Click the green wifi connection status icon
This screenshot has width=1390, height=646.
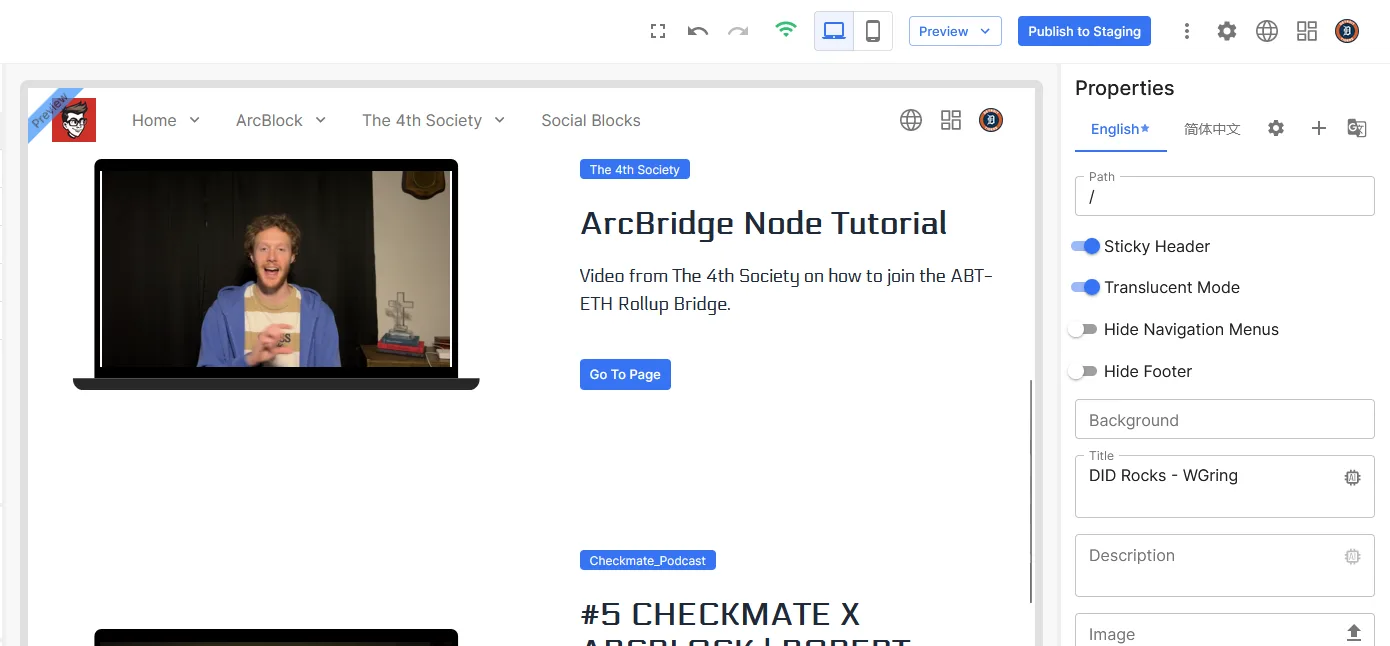tap(786, 30)
